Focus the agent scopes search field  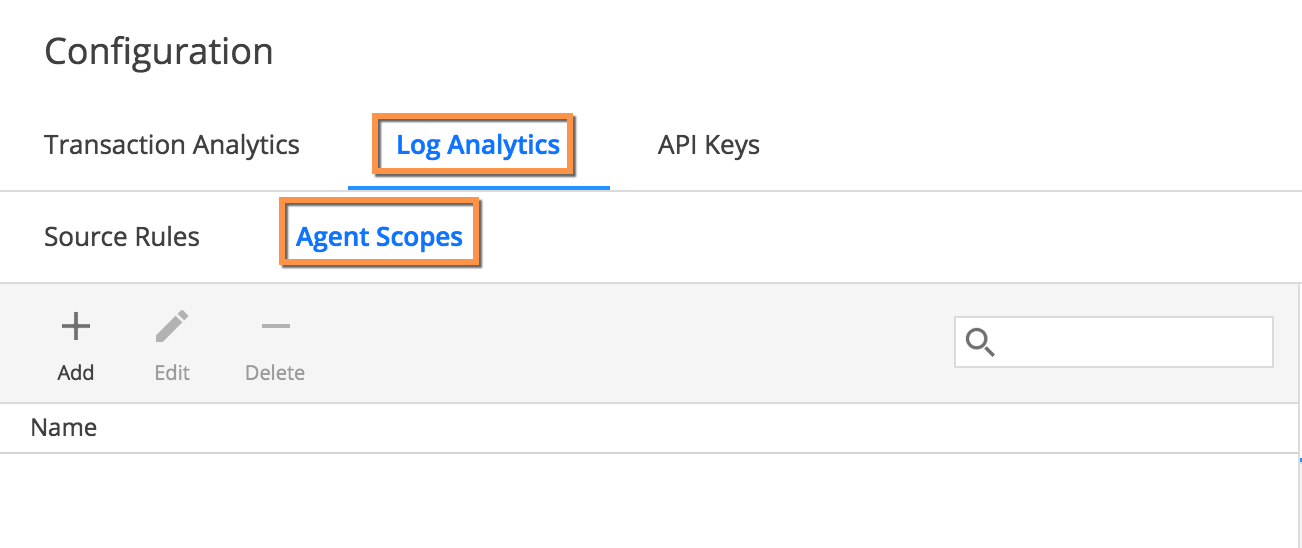pos(1114,343)
